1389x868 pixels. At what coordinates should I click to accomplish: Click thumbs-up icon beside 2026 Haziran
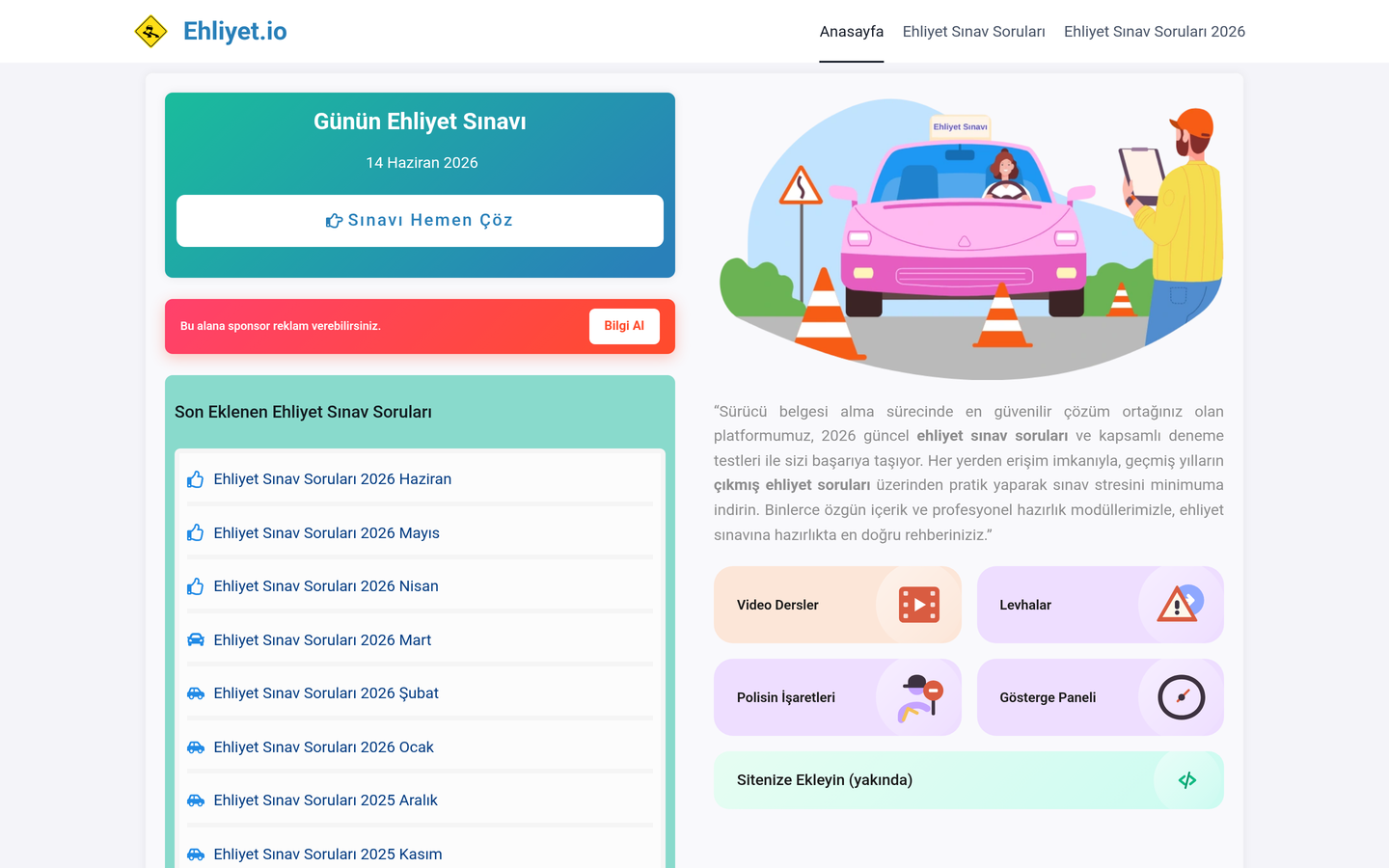[196, 479]
